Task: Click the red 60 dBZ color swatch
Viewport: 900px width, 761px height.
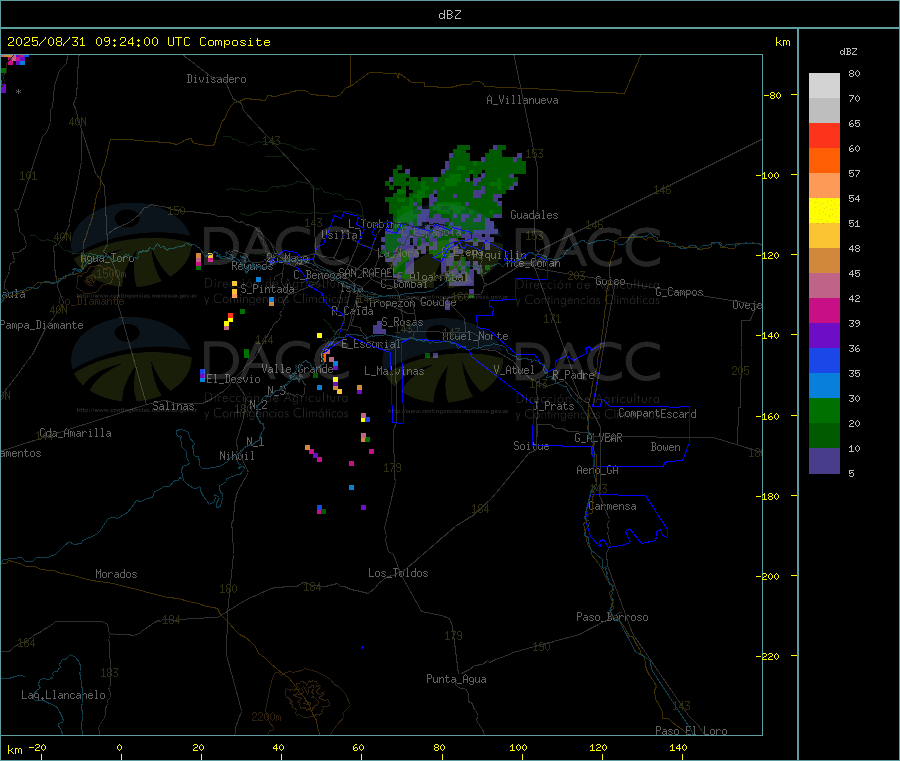Action: pos(824,135)
